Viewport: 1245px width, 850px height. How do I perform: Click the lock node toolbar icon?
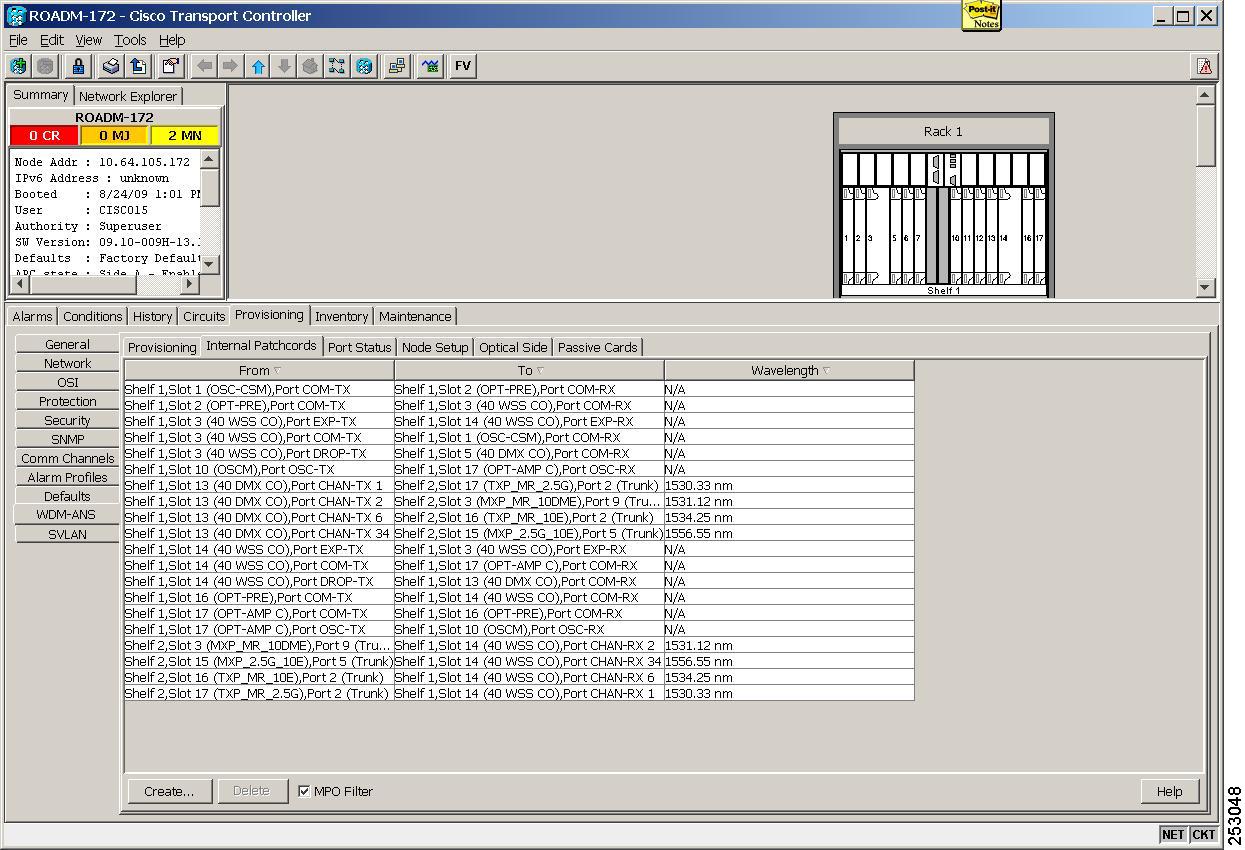tap(78, 66)
